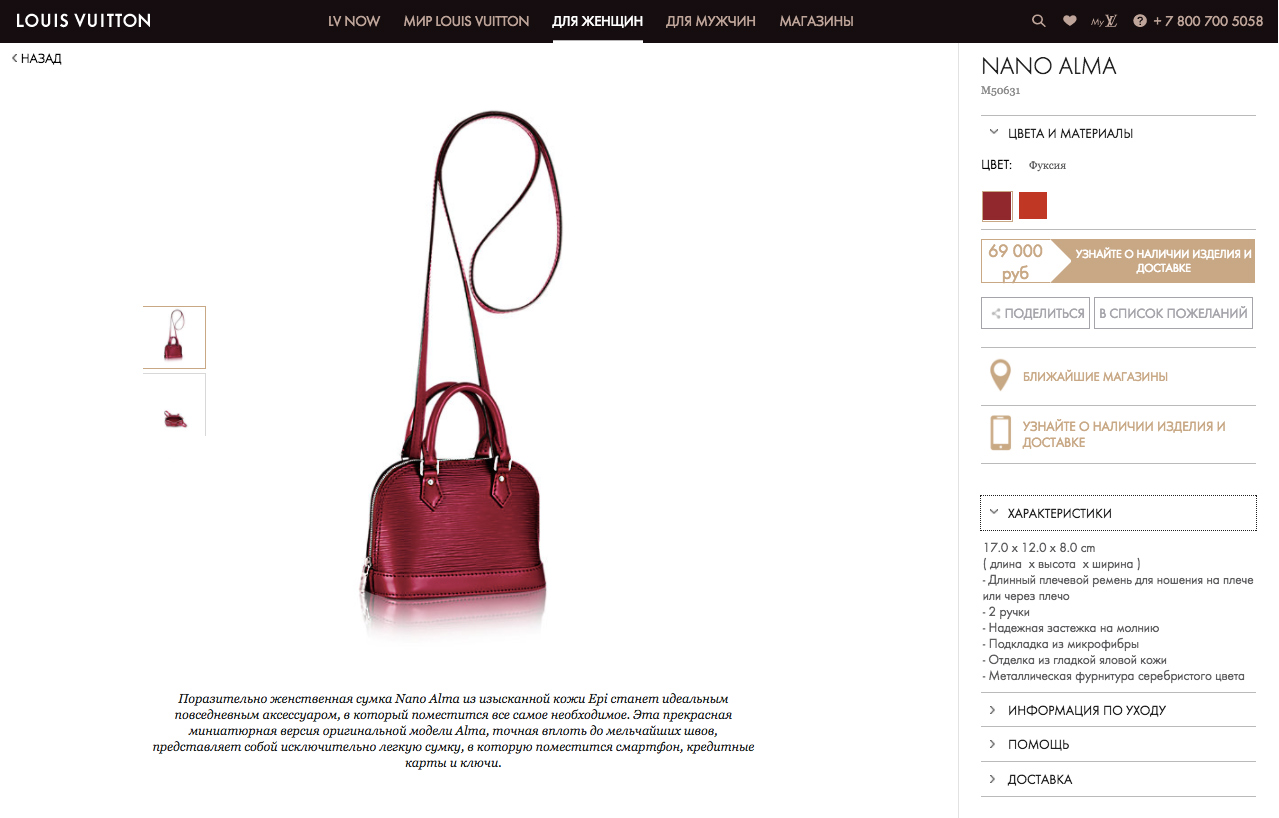Click the back arrow next to НАЗАД

click(14, 58)
